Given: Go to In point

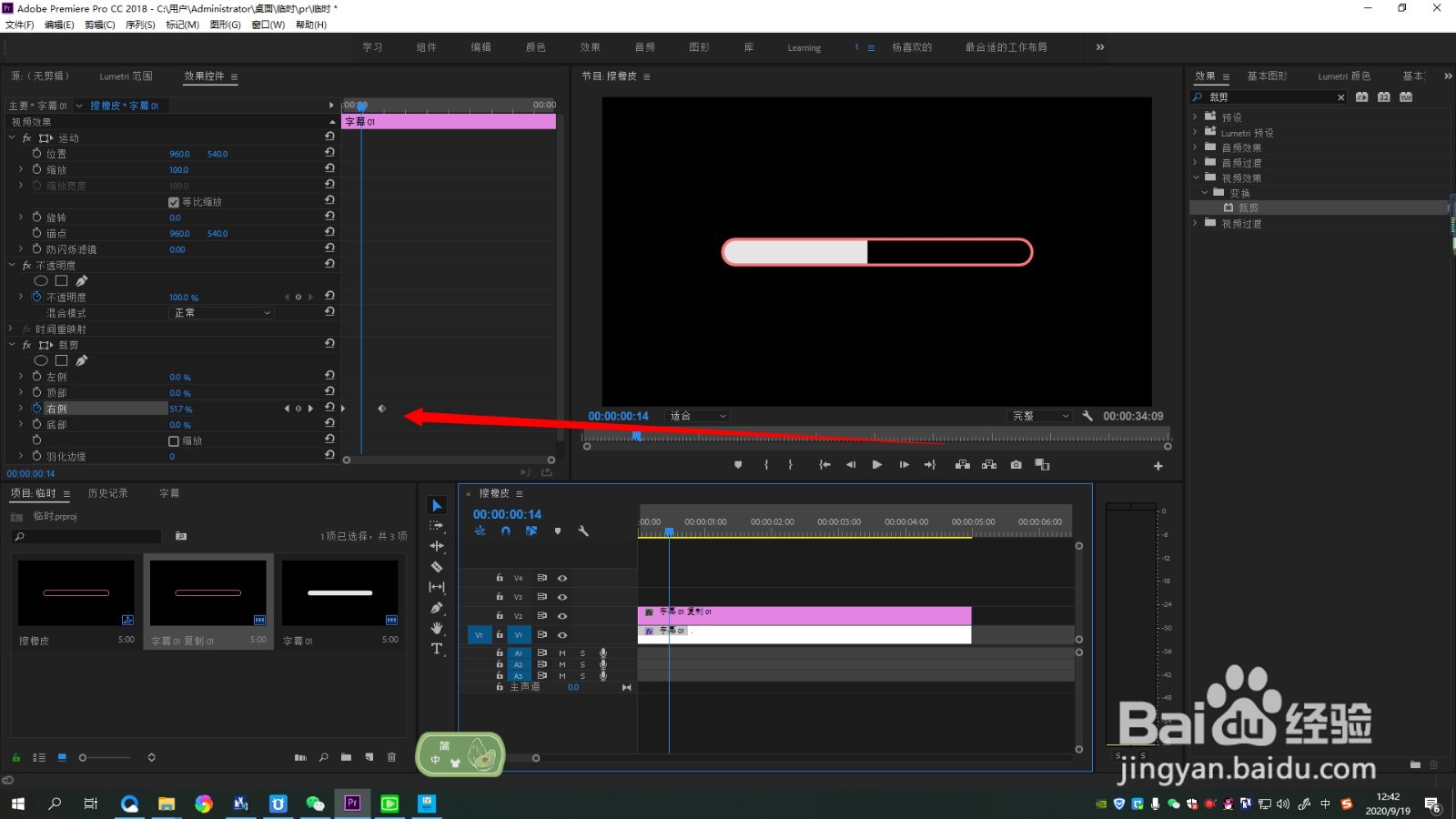Looking at the screenshot, I should [824, 465].
